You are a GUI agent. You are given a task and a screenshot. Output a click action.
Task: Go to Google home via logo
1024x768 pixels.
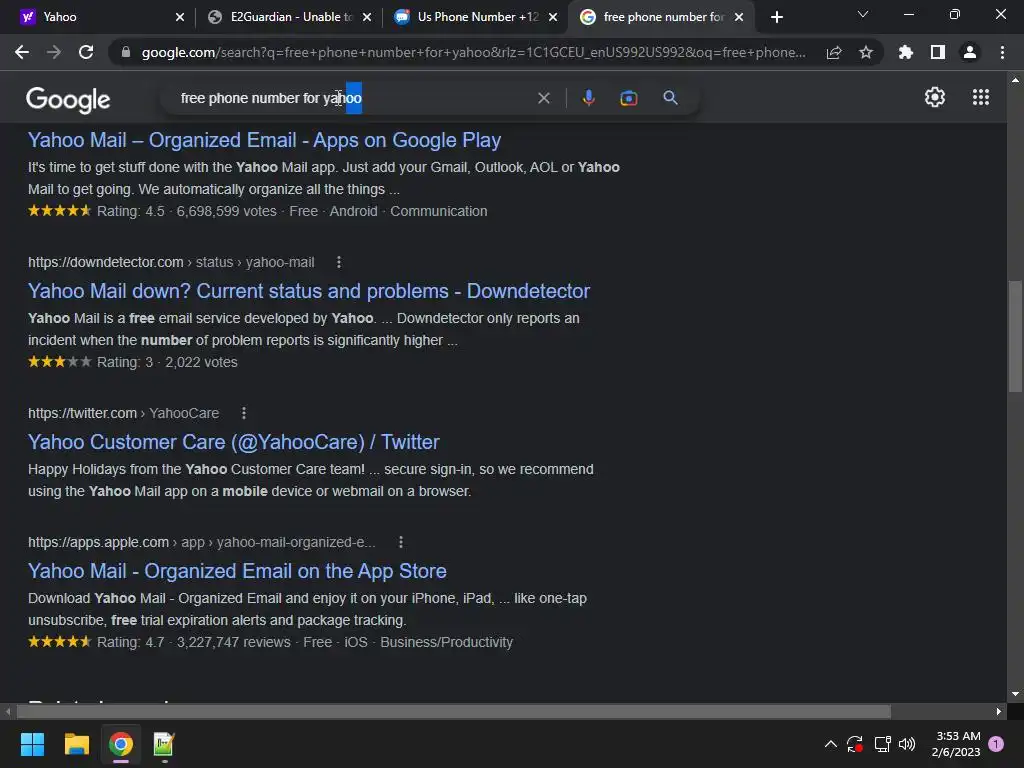click(68, 99)
